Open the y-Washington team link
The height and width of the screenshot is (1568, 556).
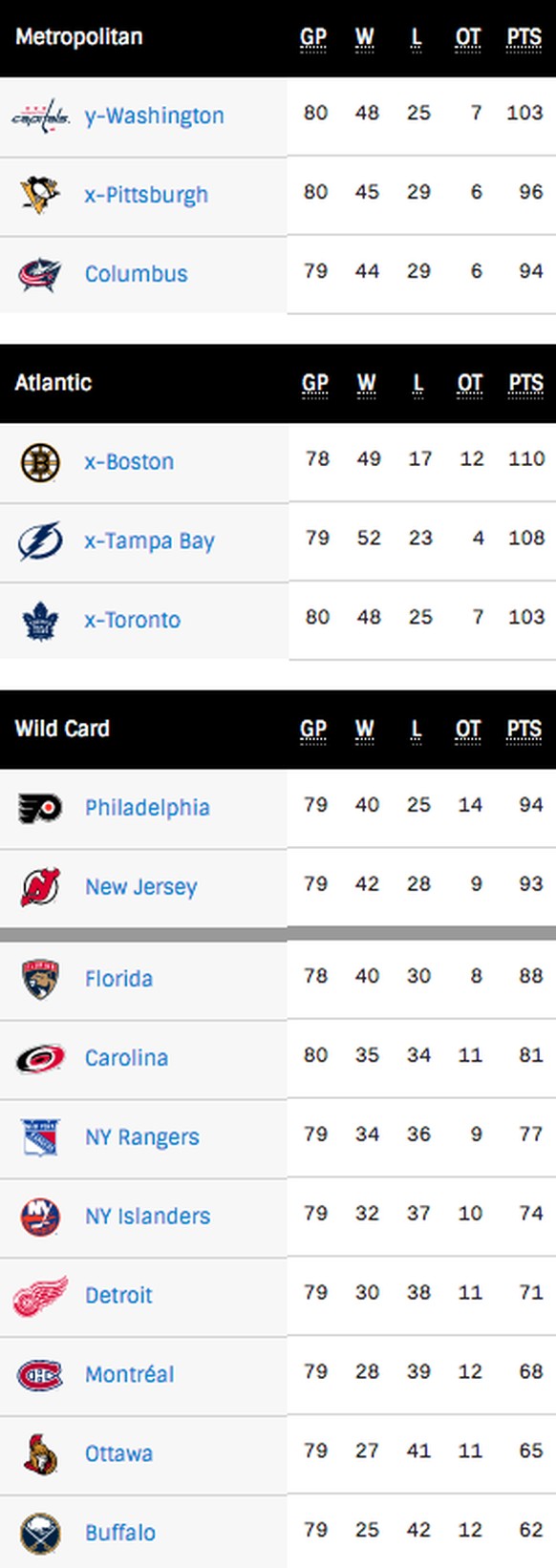[154, 117]
